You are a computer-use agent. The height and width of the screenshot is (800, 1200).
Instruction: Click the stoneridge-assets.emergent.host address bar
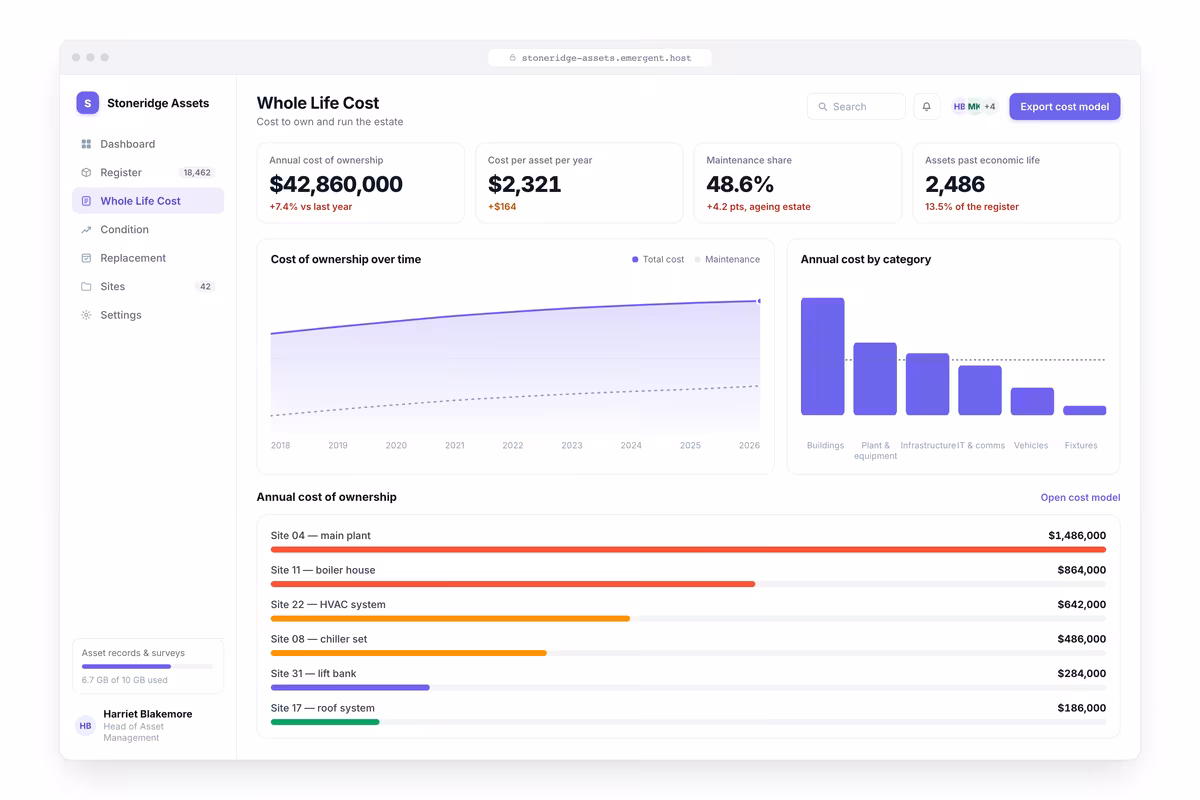click(600, 58)
